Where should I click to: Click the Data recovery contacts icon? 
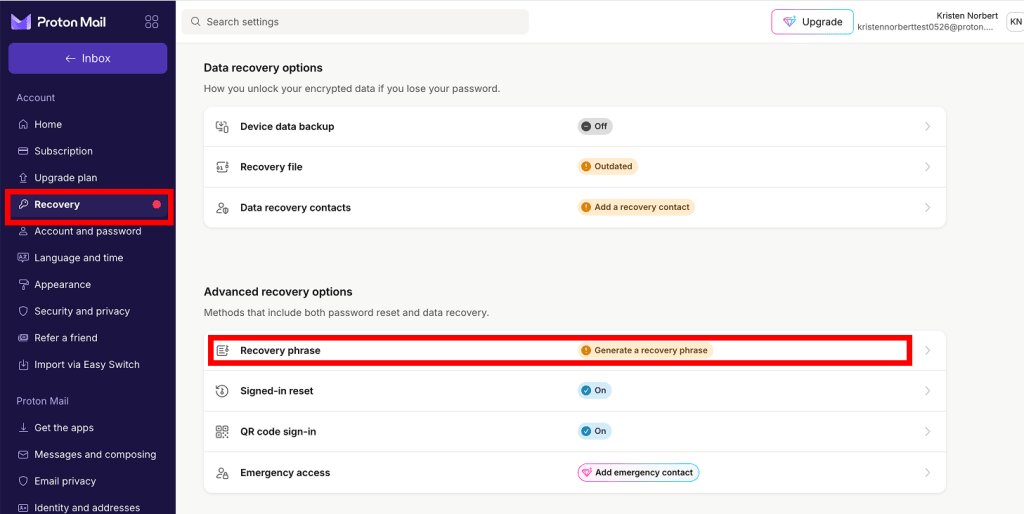[222, 208]
